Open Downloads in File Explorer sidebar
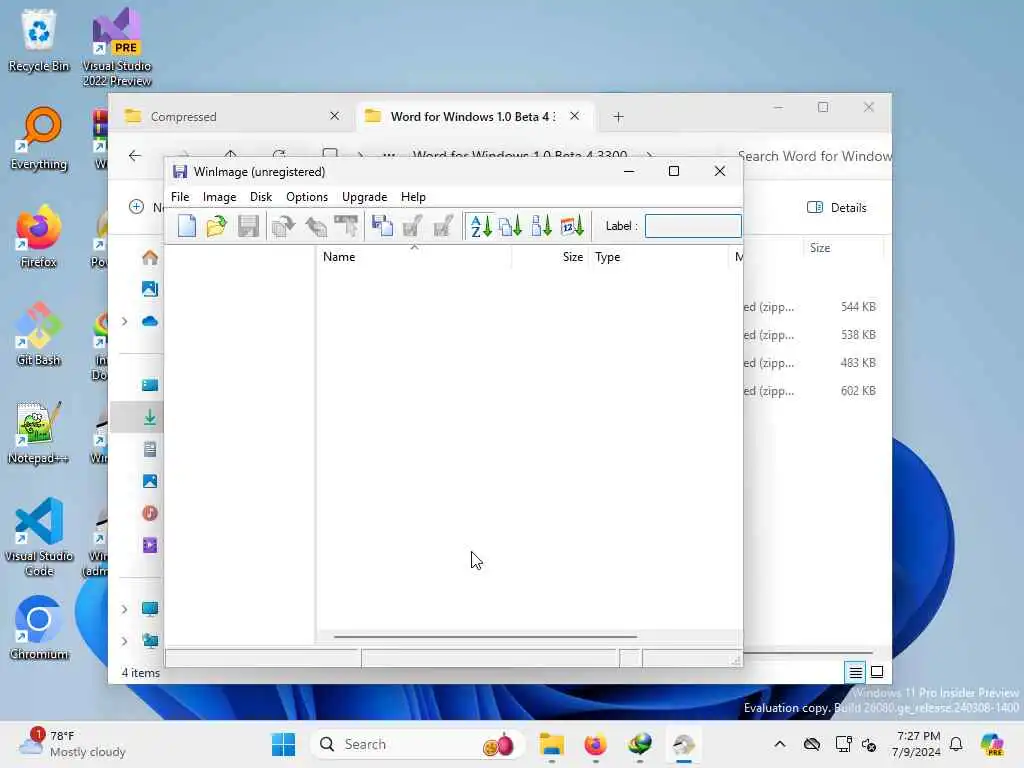The width and height of the screenshot is (1024, 768). click(150, 417)
